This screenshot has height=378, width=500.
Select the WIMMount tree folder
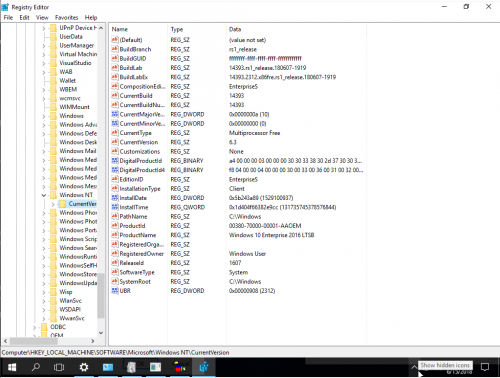74,107
